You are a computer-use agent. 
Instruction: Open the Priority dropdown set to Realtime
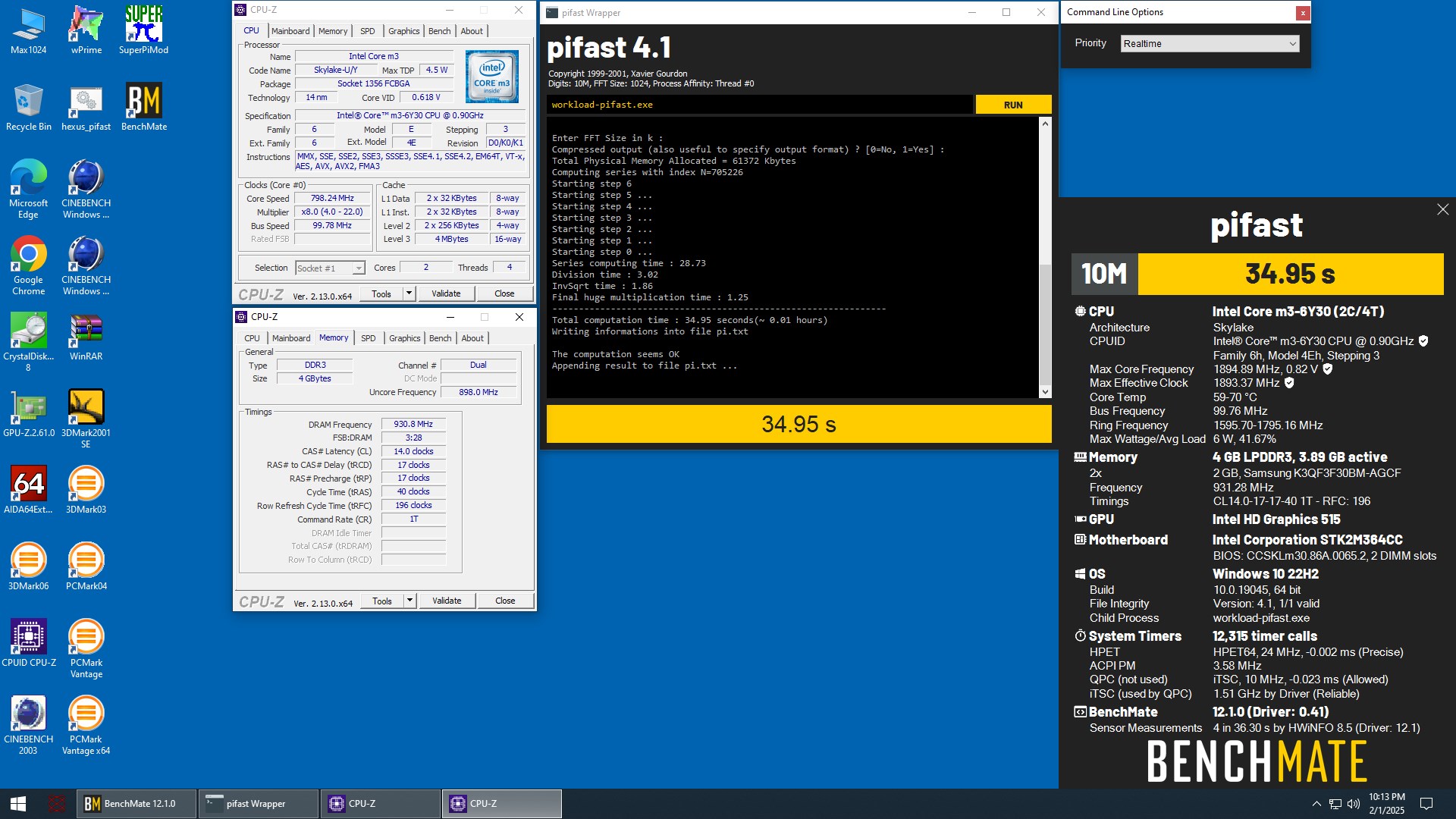(1210, 44)
